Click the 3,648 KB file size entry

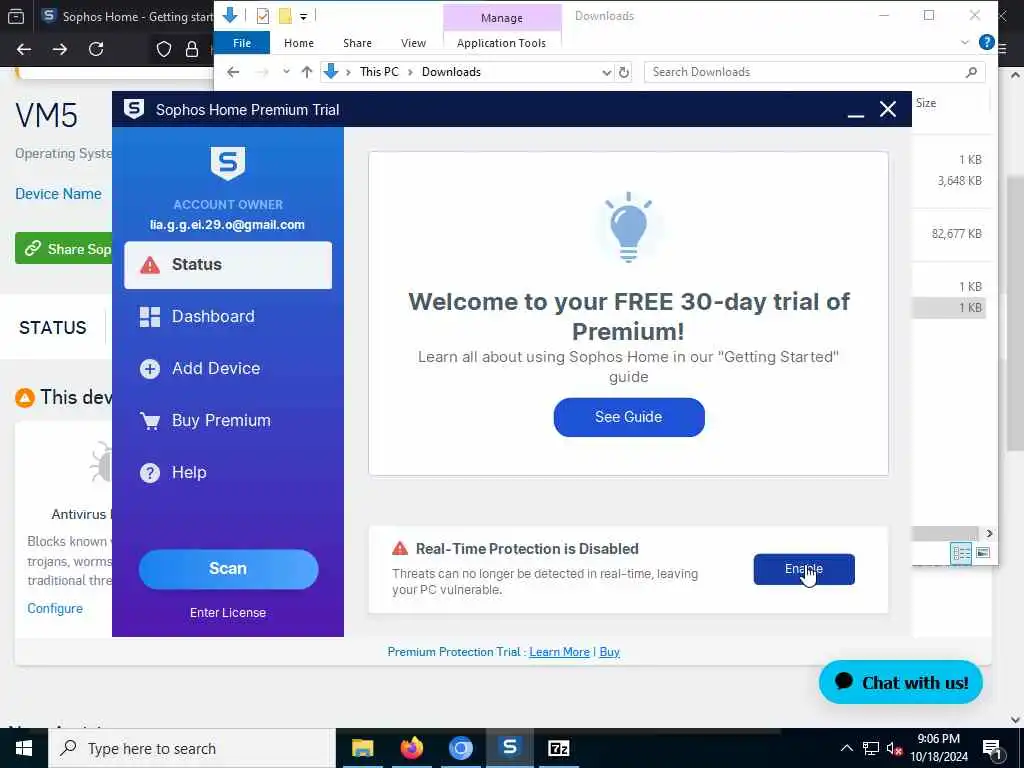point(959,181)
